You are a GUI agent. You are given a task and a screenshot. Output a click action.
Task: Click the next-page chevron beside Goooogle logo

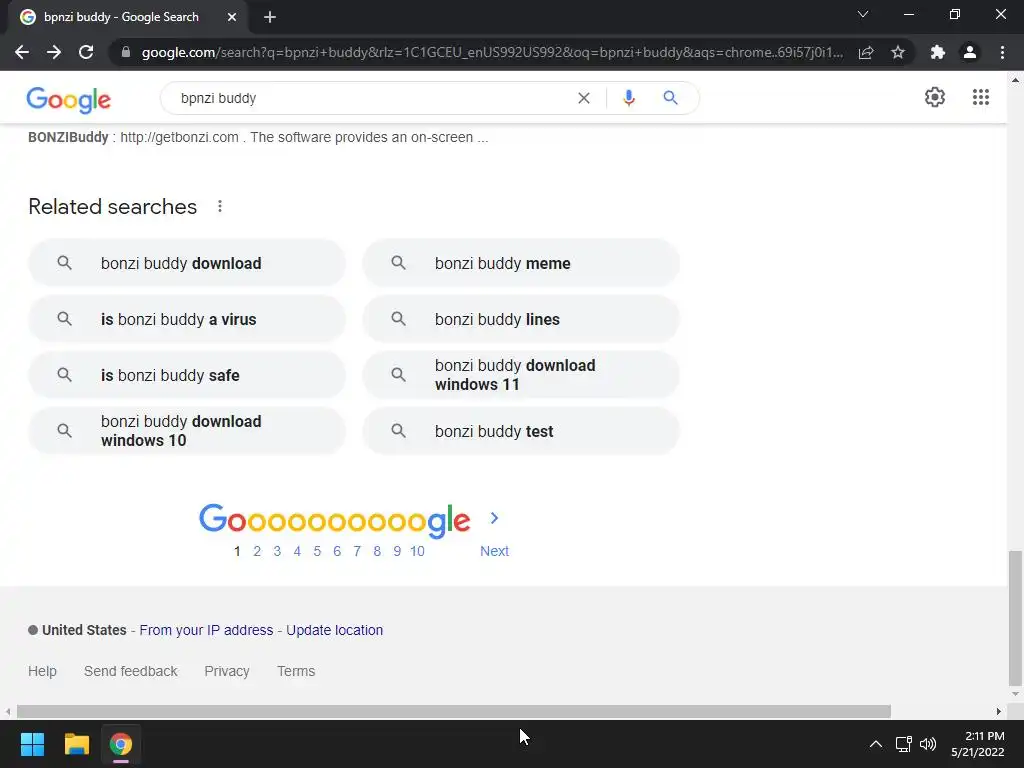[494, 519]
